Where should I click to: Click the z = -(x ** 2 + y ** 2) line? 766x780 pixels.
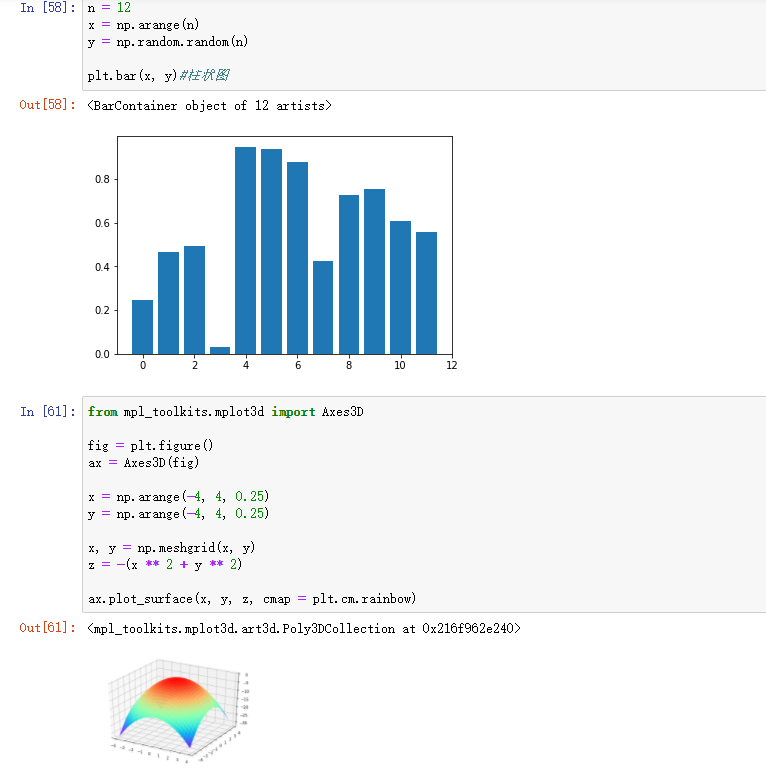165,565
